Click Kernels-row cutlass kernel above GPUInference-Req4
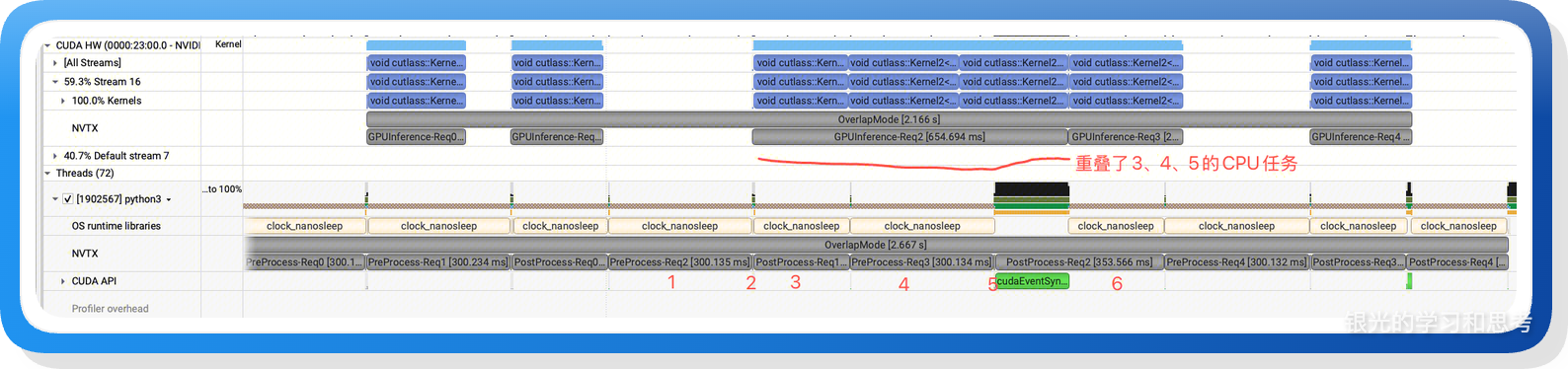Screen dimensions: 1568x369 coord(1361,101)
